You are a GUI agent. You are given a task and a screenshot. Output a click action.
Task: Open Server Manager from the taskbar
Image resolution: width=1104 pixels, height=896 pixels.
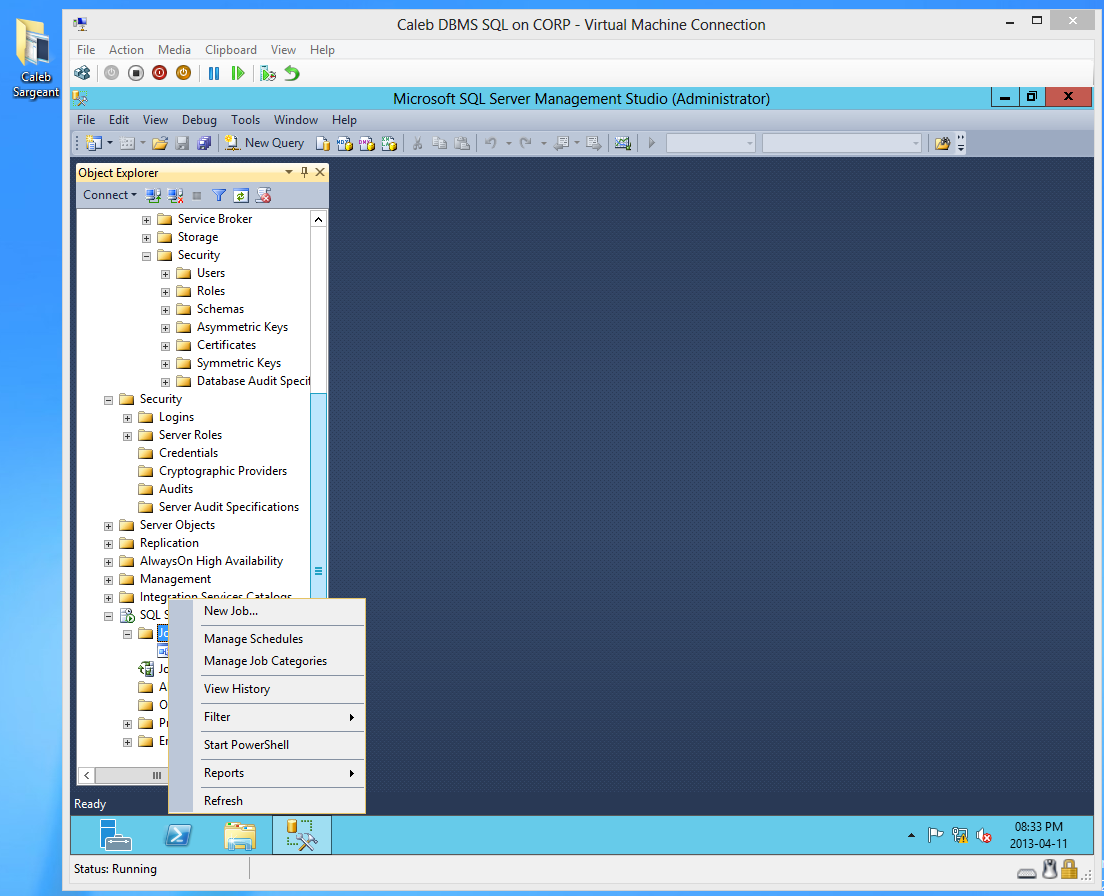115,835
